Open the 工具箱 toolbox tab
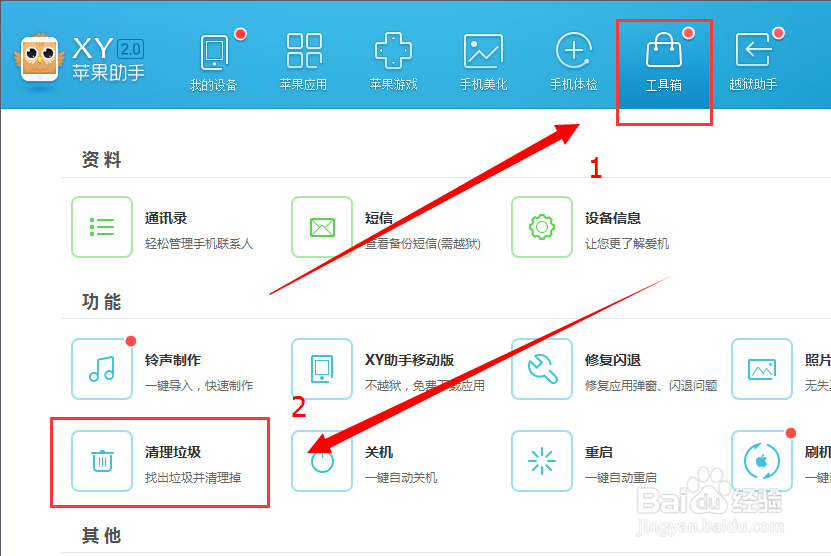831x556 pixels. [664, 62]
